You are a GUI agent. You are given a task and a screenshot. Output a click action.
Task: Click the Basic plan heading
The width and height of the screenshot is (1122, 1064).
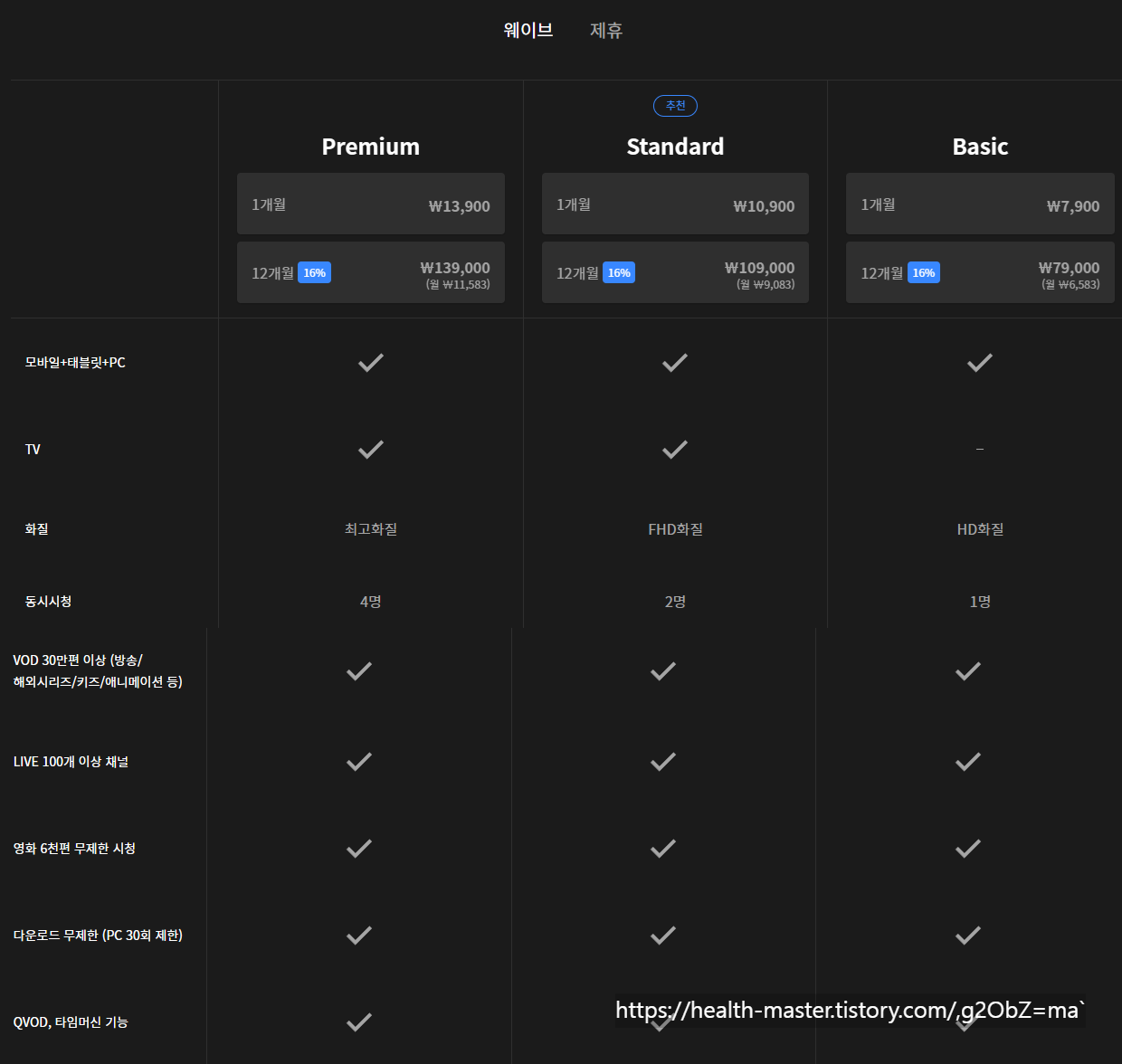coord(980,147)
